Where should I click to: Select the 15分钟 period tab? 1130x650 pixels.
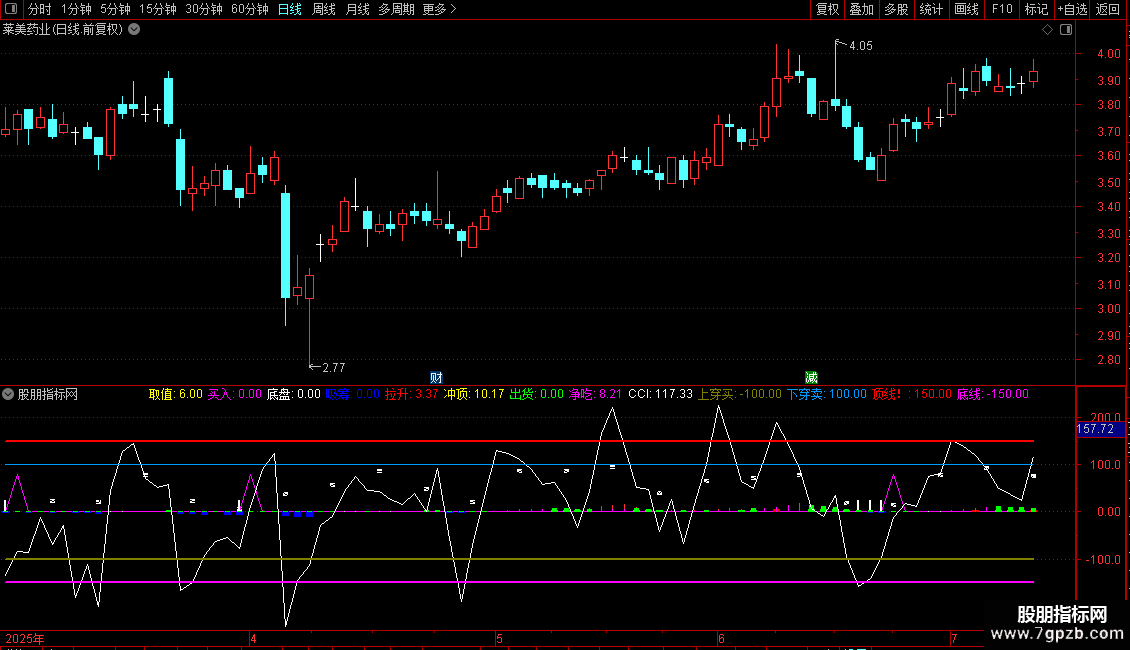coord(157,9)
